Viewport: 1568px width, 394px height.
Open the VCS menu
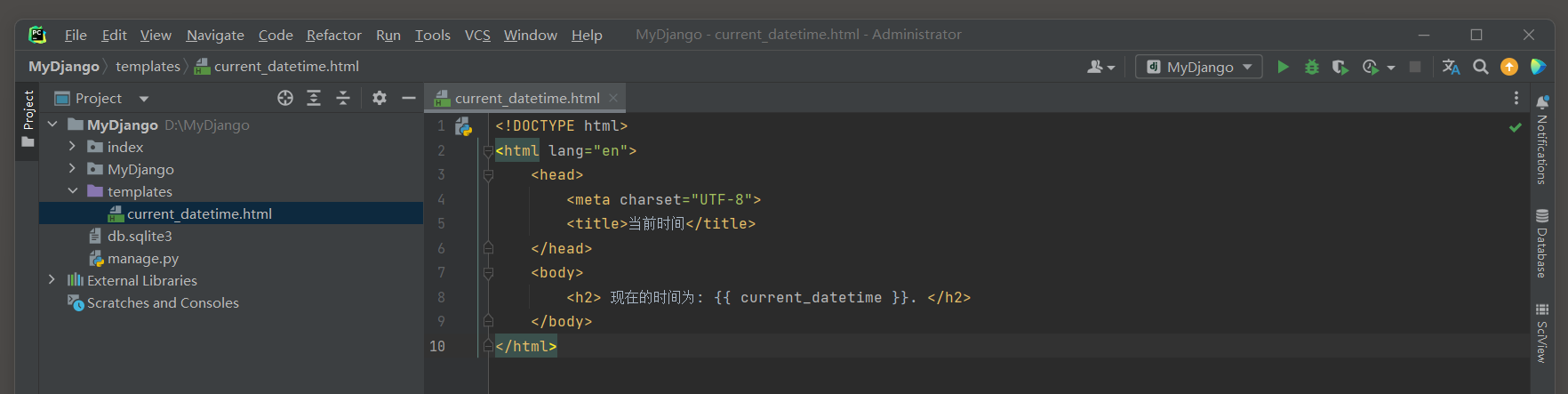(477, 35)
